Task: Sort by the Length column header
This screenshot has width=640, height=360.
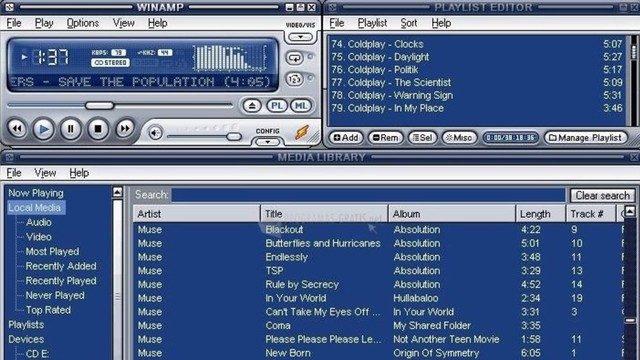Action: (x=541, y=214)
